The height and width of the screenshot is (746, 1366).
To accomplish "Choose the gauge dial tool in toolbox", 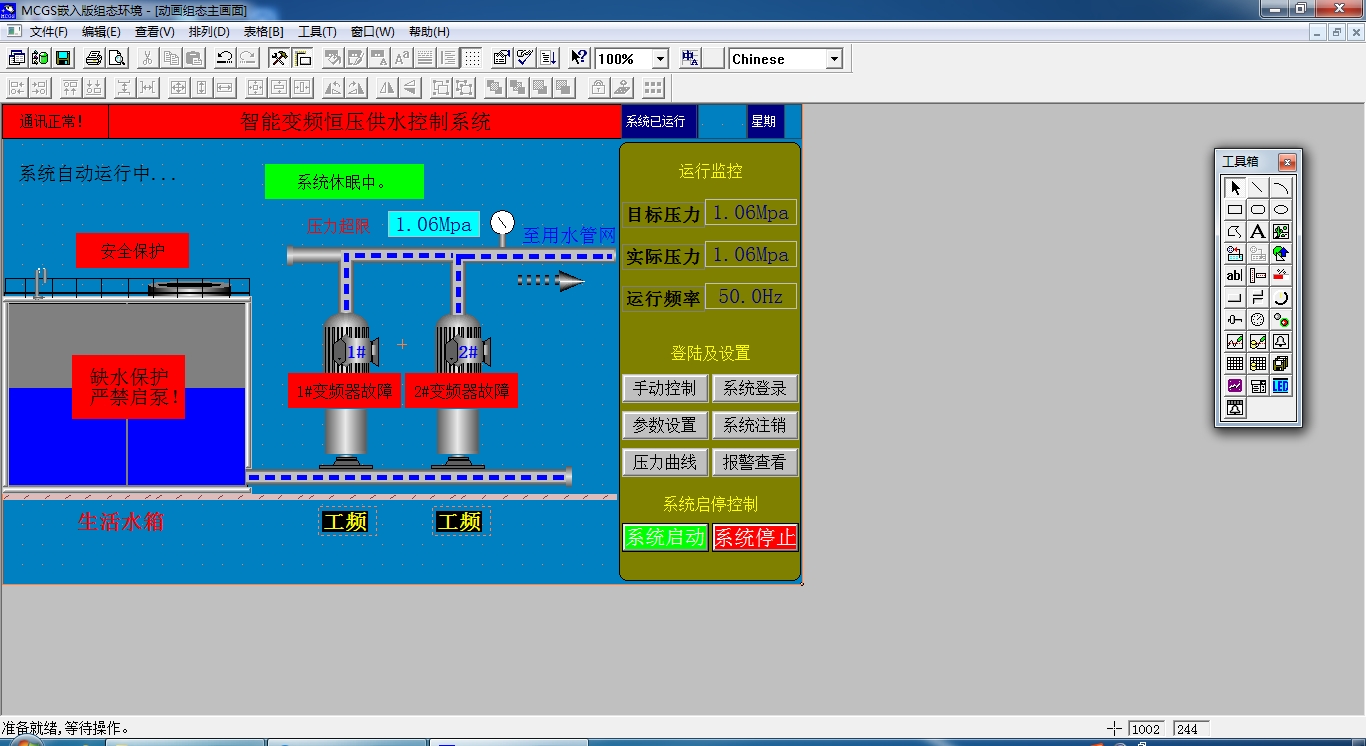I will 1258,320.
